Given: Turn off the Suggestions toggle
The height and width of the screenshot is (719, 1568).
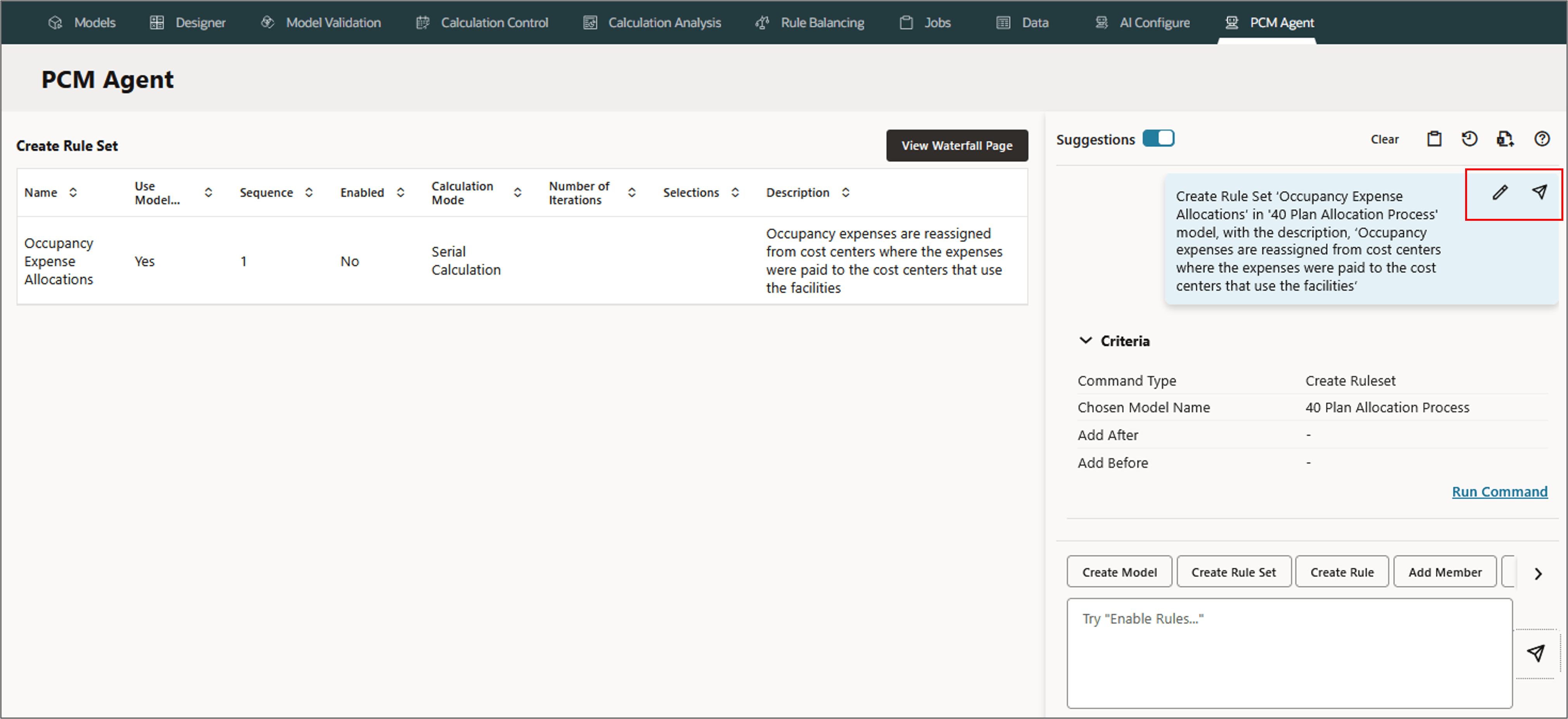Looking at the screenshot, I should pos(1158,139).
